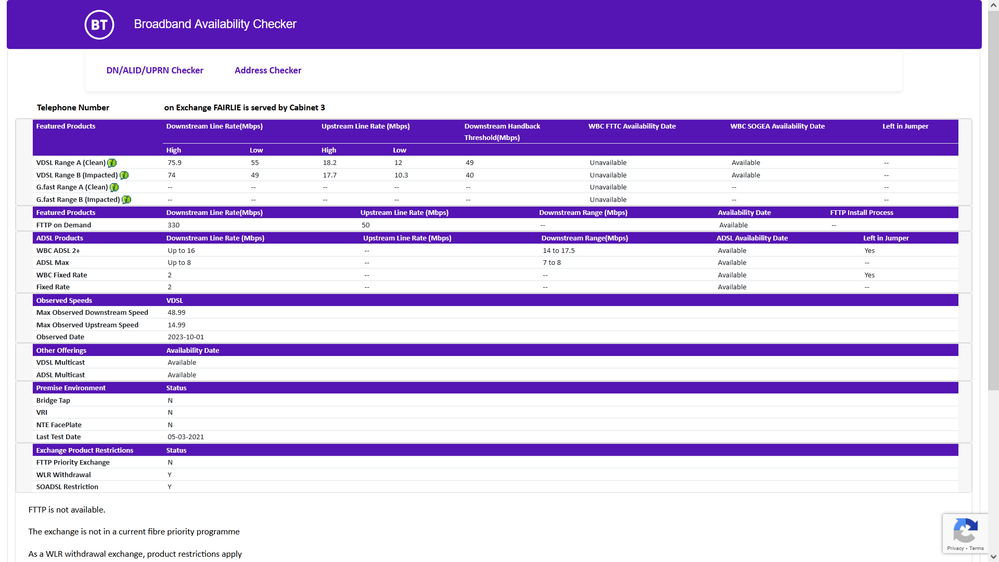Click info icon next to VDSL Range B (Impacted)

pyautogui.click(x=124, y=175)
